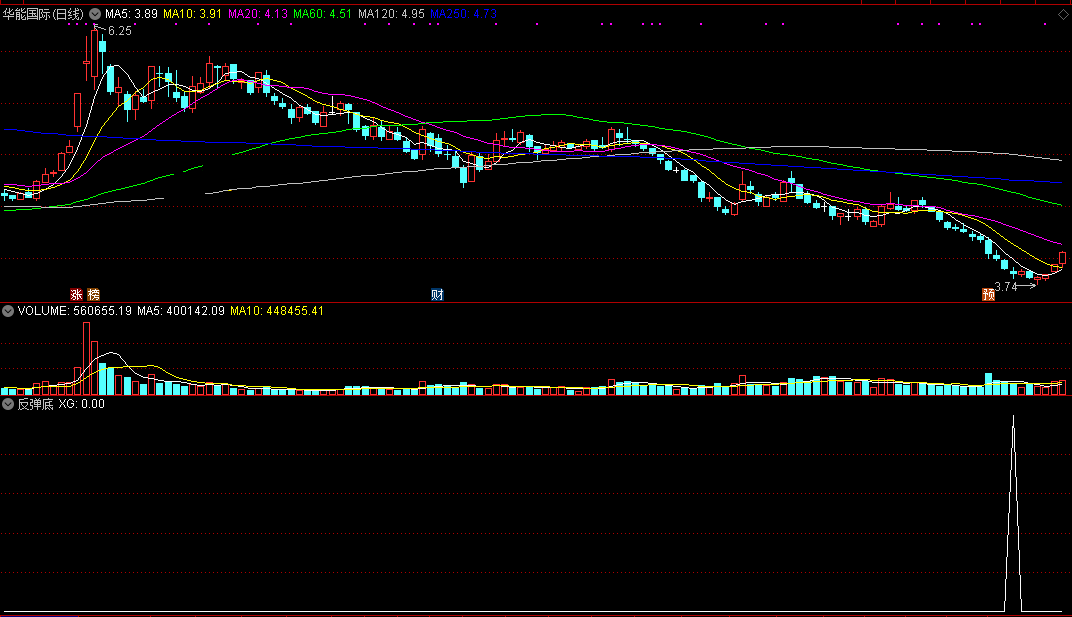Select the VOLUME: 560655.19 label
The image size is (1072, 617).
pos(75,311)
